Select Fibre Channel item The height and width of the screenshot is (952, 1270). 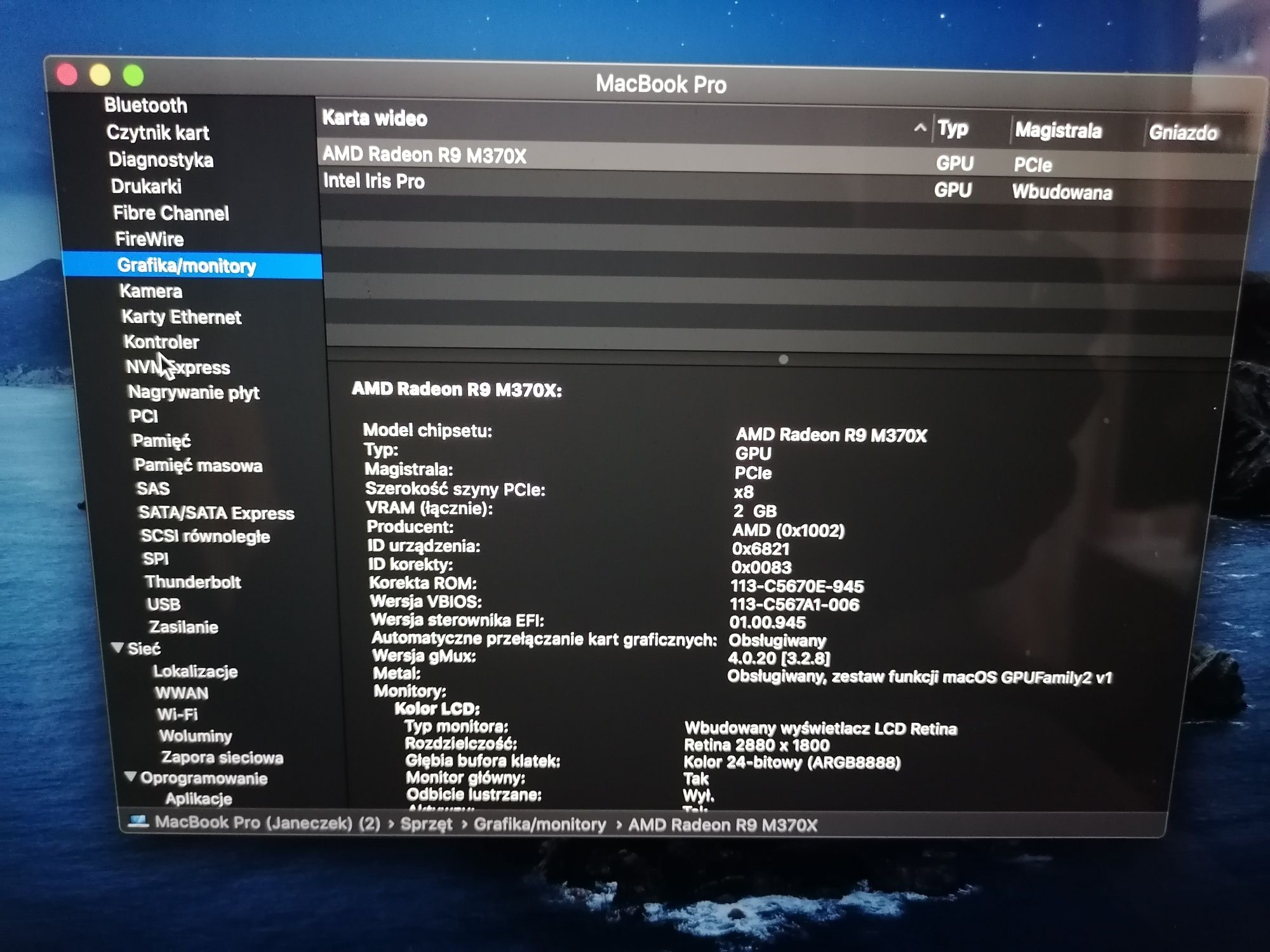click(171, 213)
